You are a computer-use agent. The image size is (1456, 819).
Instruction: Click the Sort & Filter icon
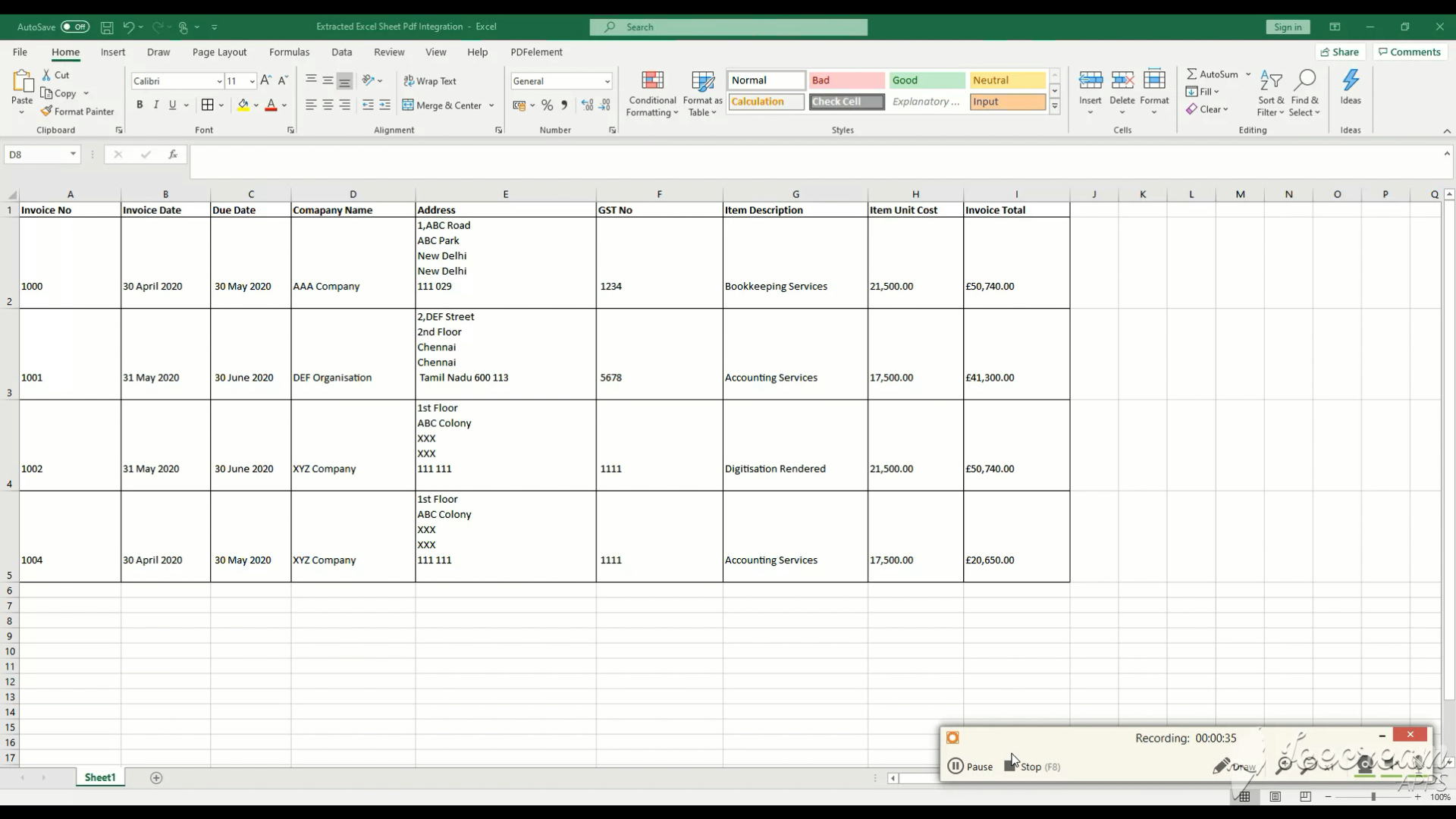tap(1270, 81)
